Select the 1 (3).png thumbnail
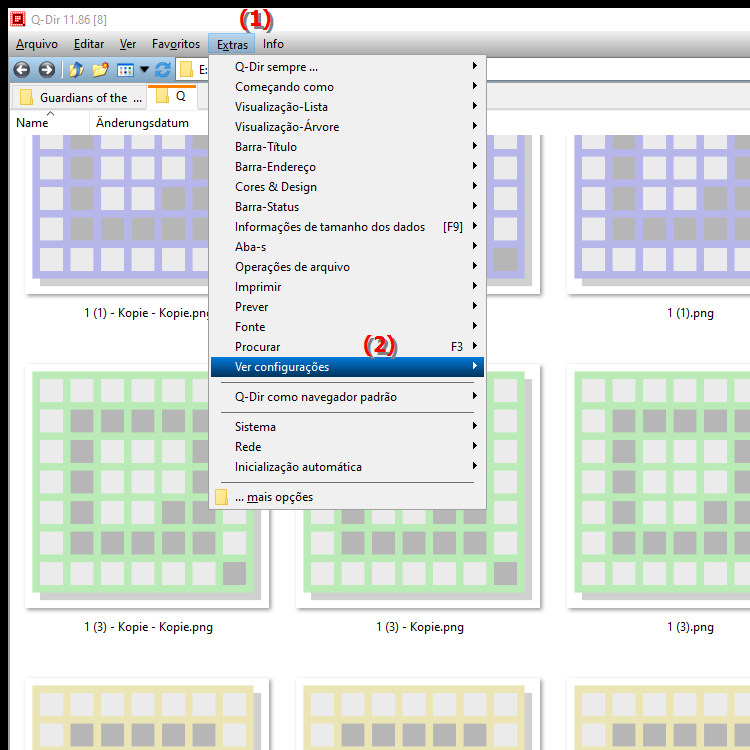The width and height of the screenshot is (750, 750). [659, 486]
